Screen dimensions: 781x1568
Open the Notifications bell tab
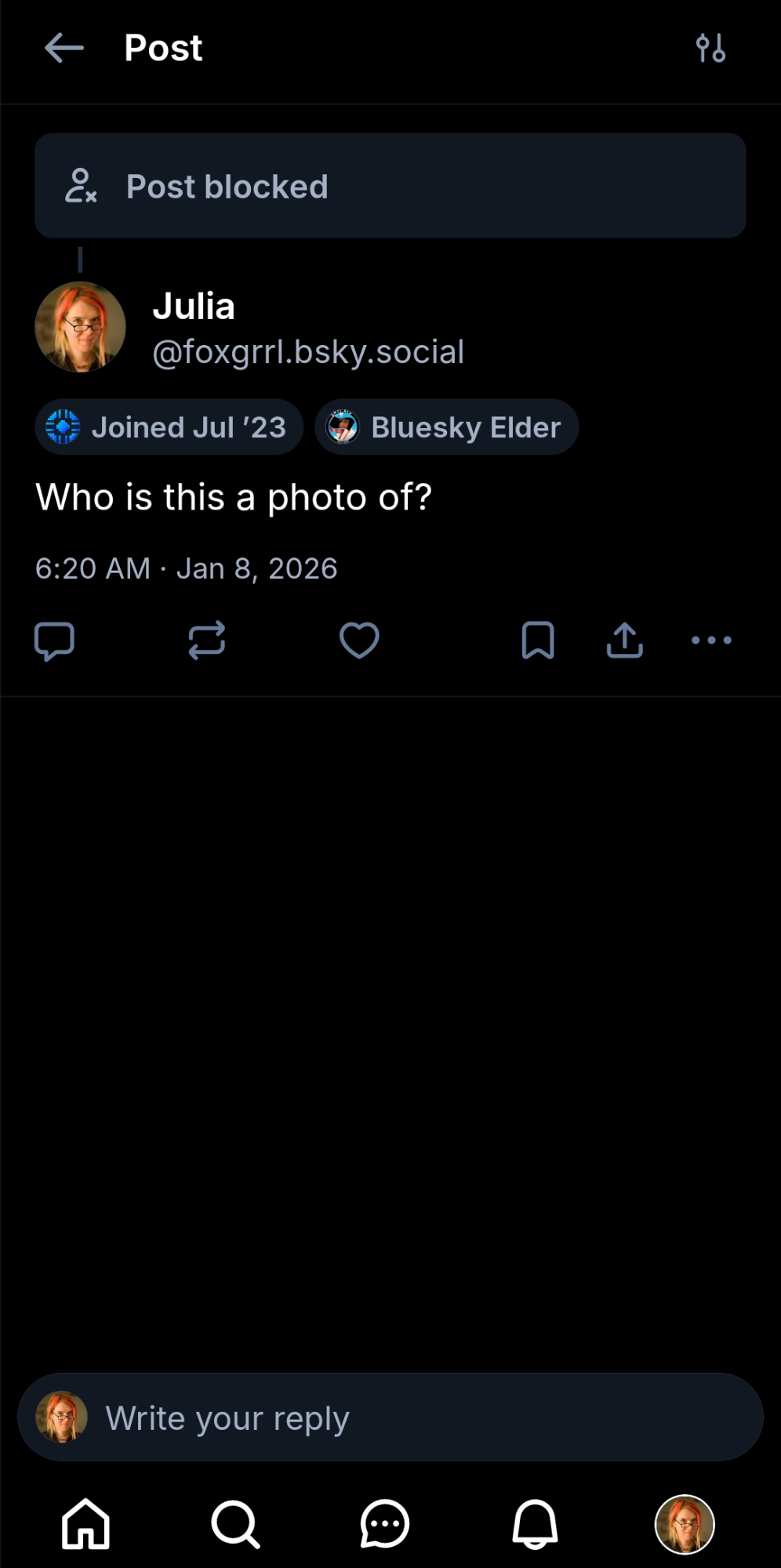535,1525
